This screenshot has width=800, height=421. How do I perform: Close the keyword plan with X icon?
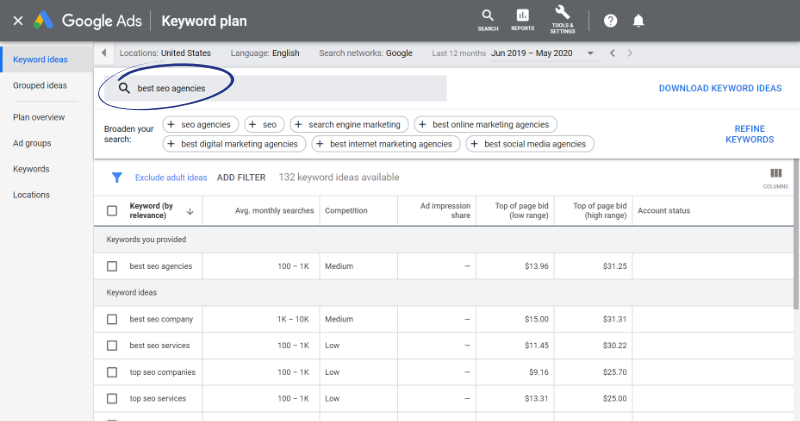pyautogui.click(x=17, y=20)
